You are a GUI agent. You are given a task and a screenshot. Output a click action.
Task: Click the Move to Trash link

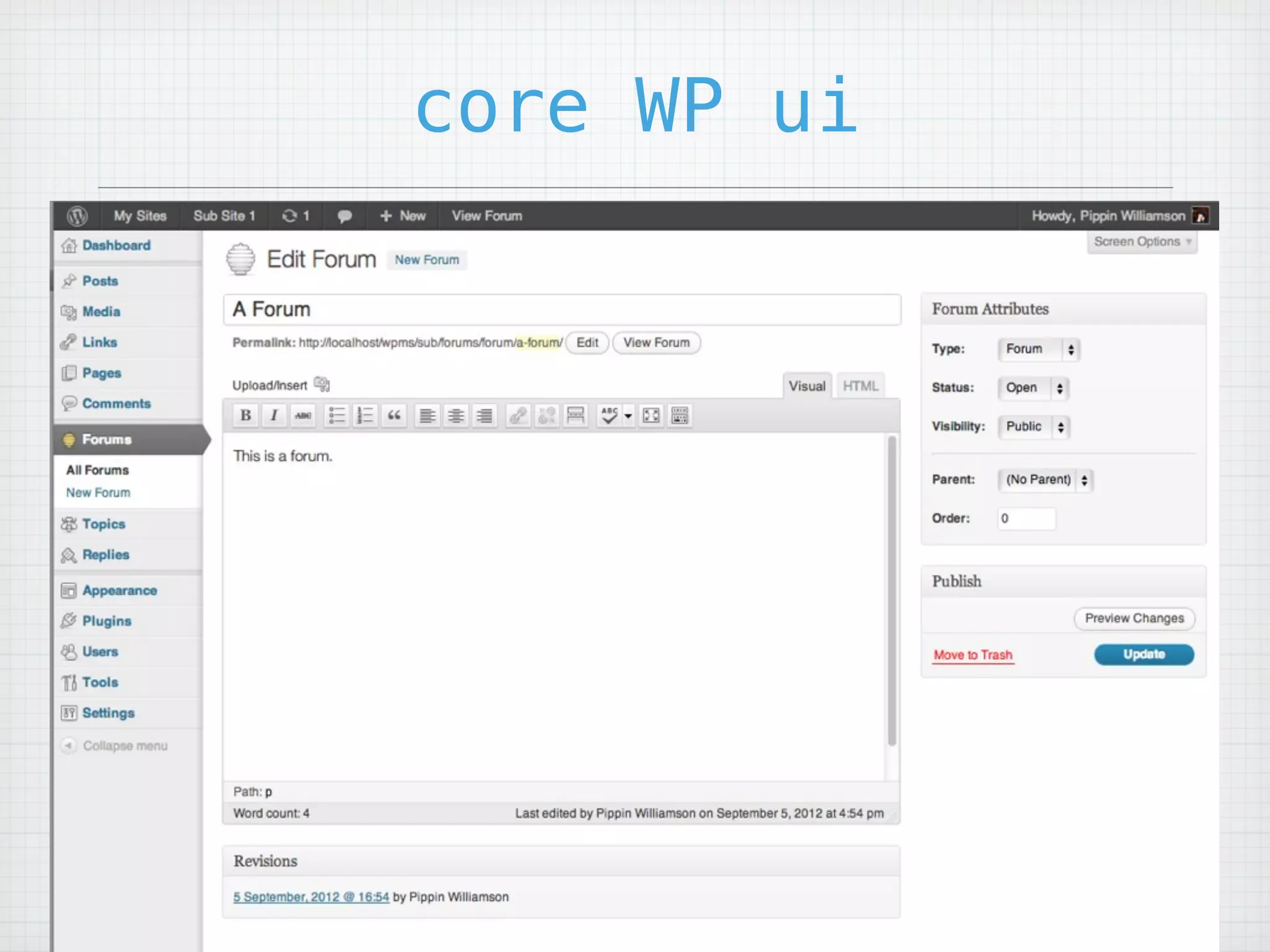tap(973, 655)
